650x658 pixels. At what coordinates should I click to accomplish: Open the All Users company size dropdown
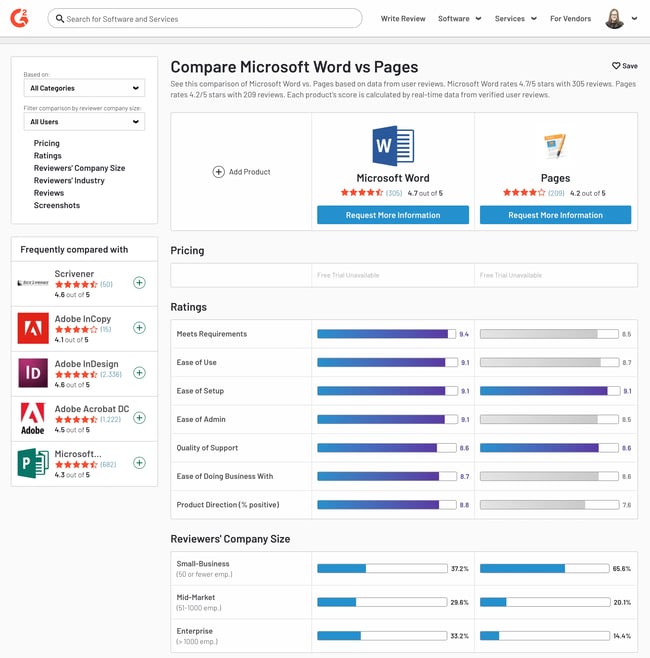pos(84,122)
